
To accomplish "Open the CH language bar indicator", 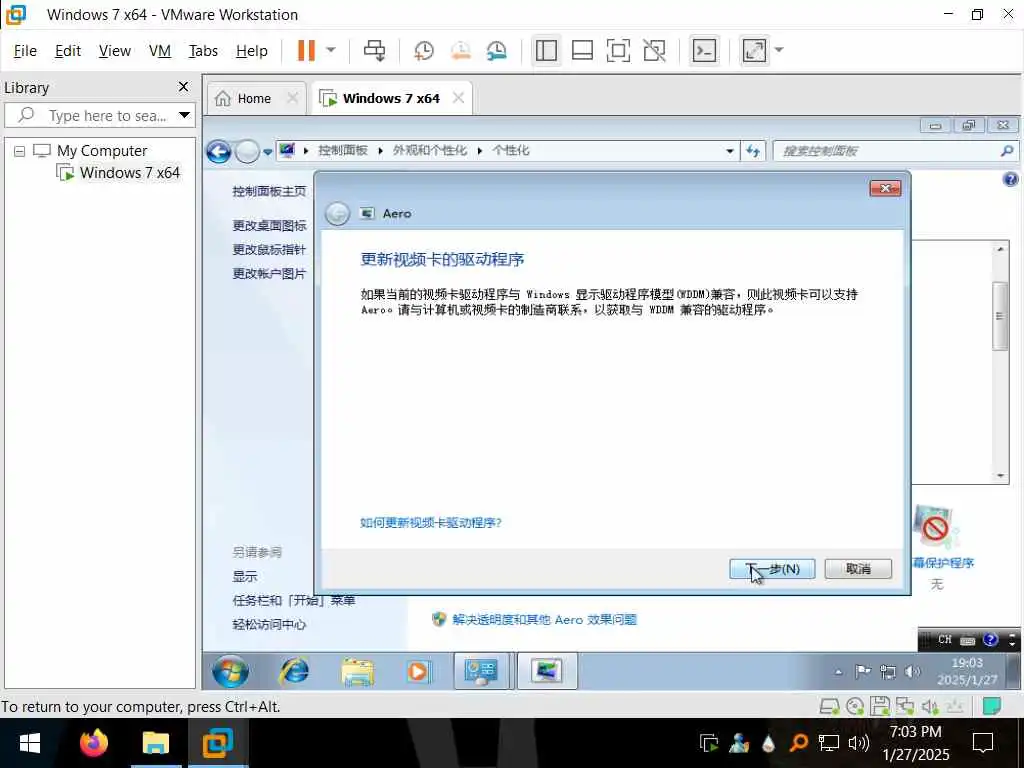I will pyautogui.click(x=945, y=639).
